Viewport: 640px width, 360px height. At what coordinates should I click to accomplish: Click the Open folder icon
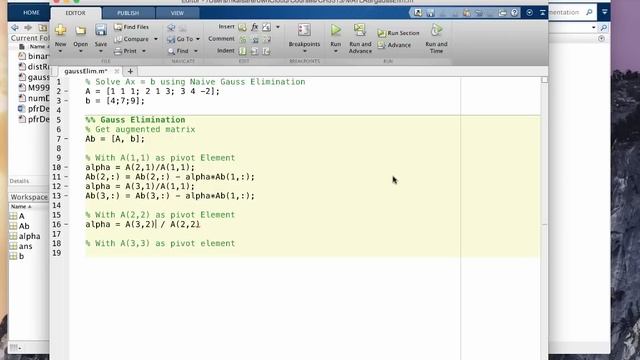click(80, 30)
